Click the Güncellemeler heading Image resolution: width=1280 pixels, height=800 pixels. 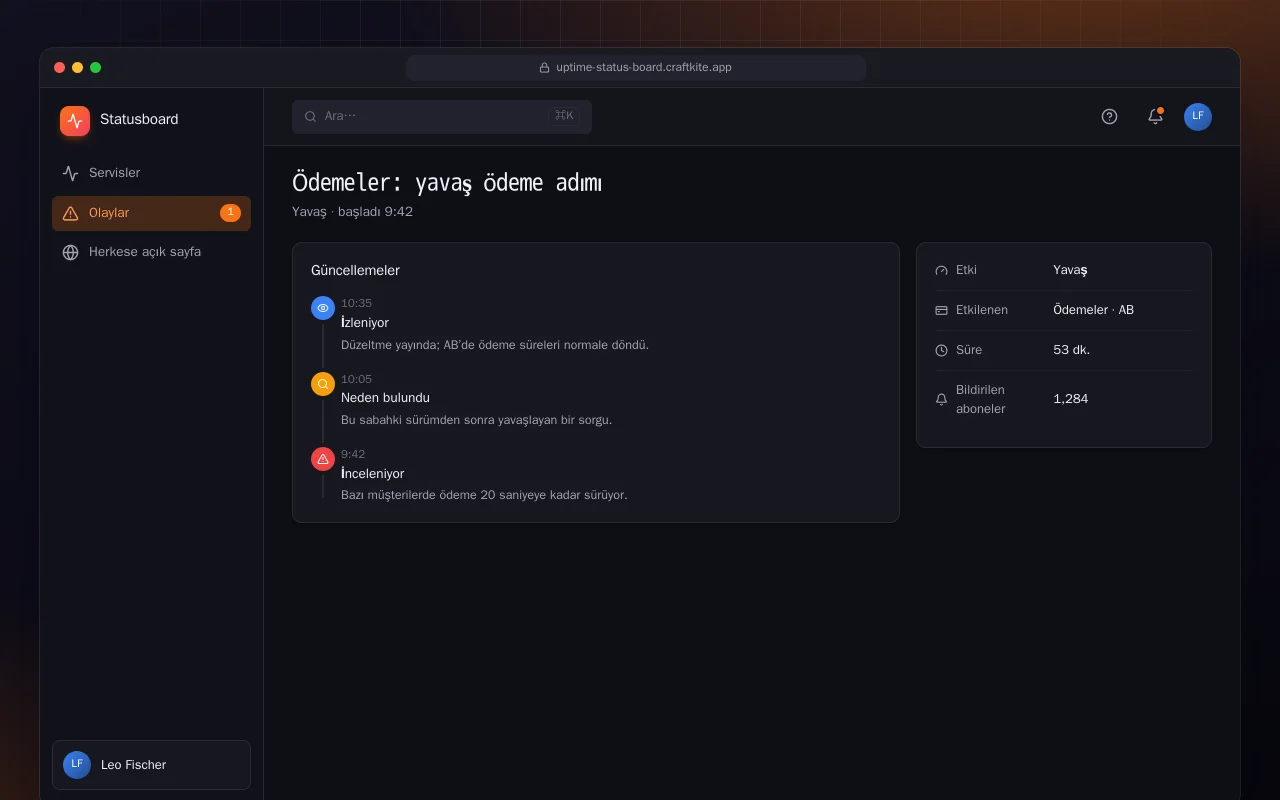(355, 270)
